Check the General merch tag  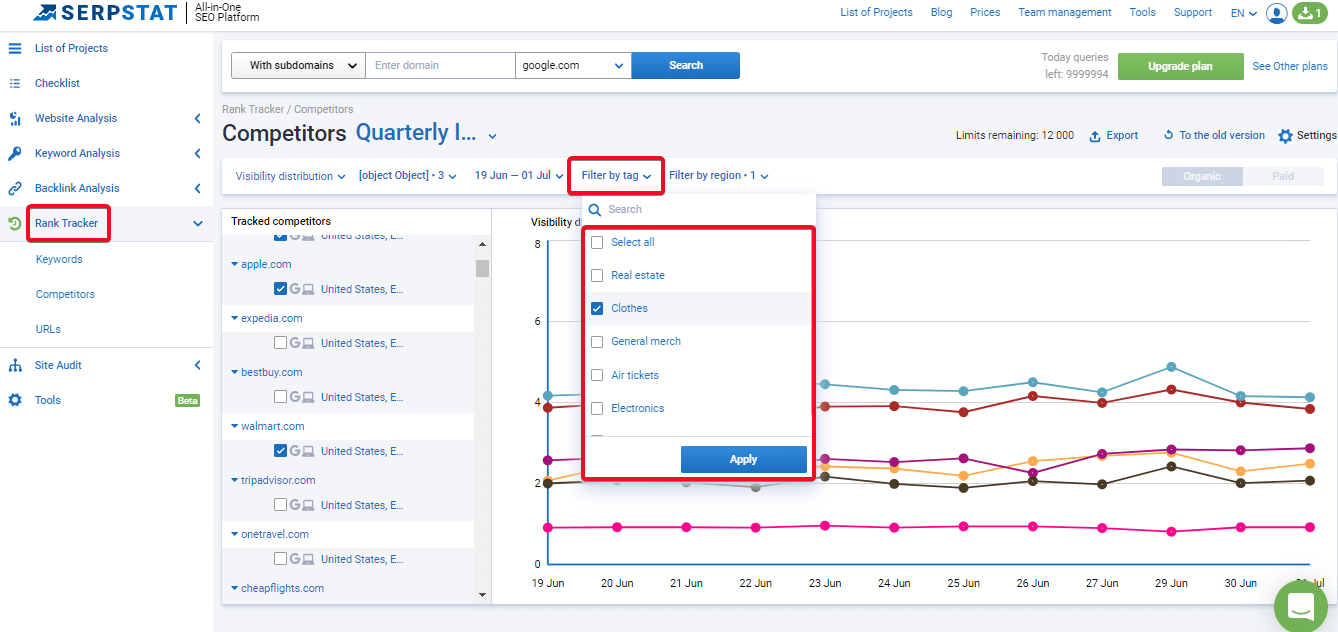click(x=597, y=341)
